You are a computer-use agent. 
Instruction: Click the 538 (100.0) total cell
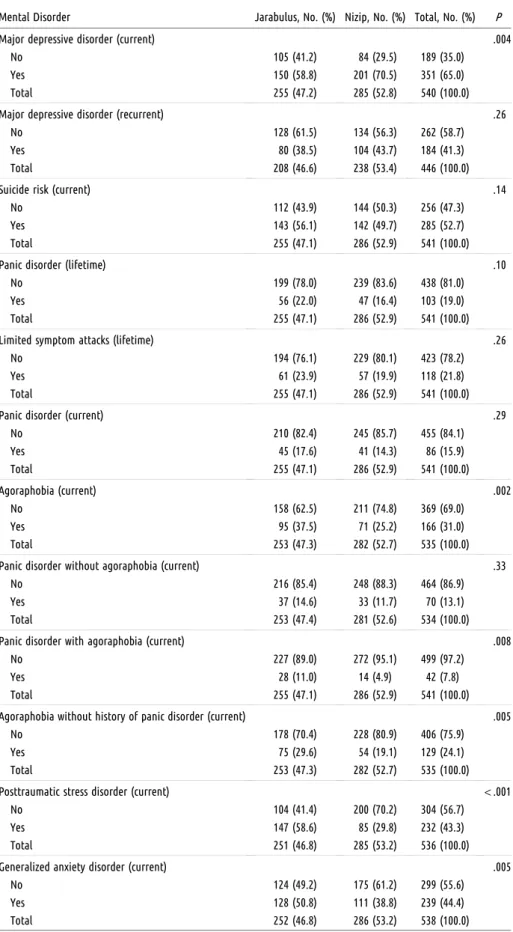click(x=442, y=921)
